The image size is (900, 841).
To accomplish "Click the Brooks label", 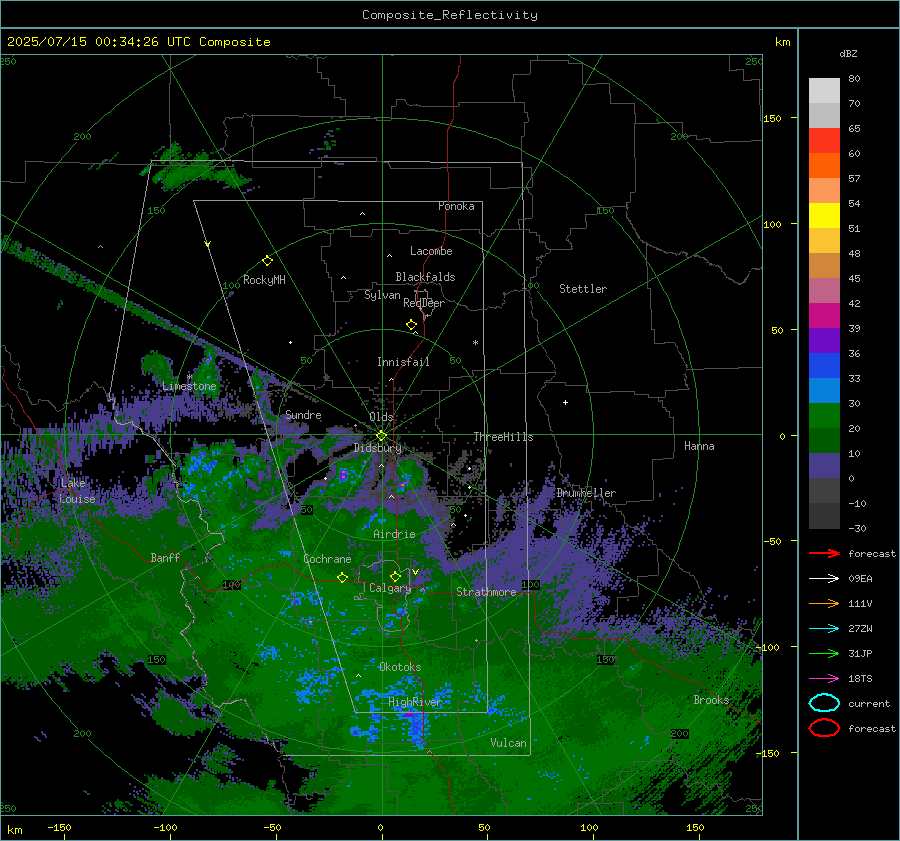I will point(711,700).
